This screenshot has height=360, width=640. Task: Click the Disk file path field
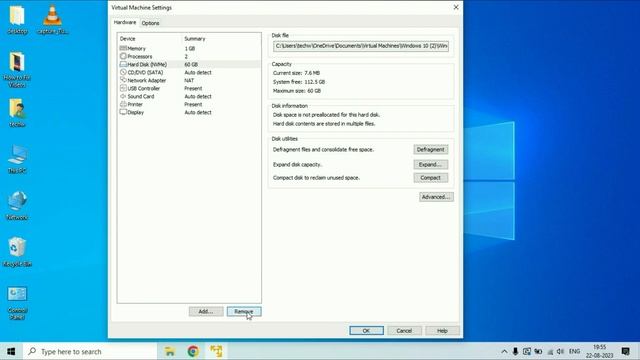point(361,46)
